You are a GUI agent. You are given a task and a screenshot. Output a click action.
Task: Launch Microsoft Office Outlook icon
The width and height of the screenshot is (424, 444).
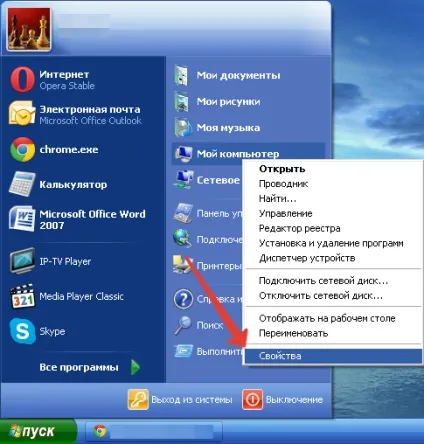tap(22, 113)
